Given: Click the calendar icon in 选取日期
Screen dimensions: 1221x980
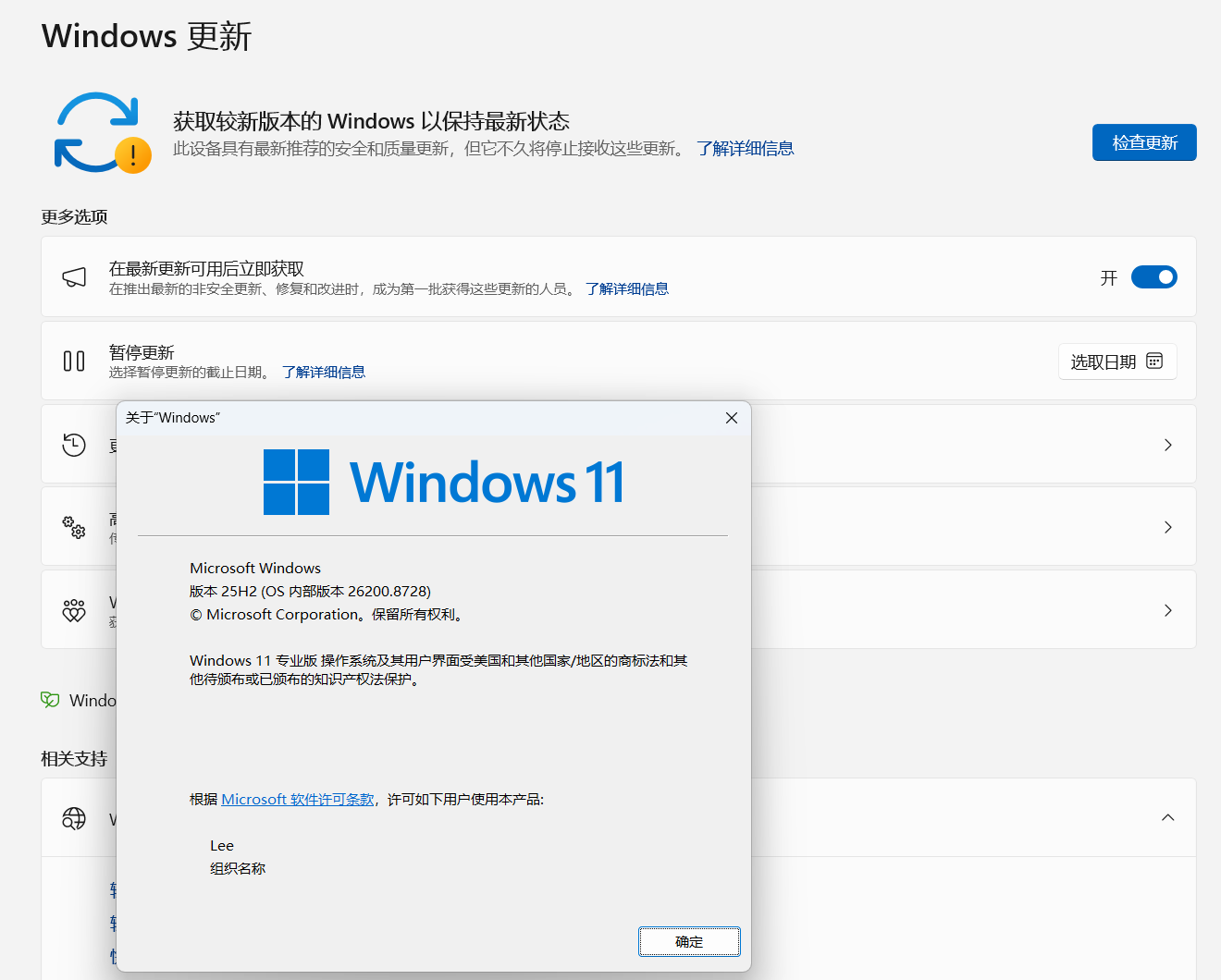Looking at the screenshot, I should pos(1154,361).
